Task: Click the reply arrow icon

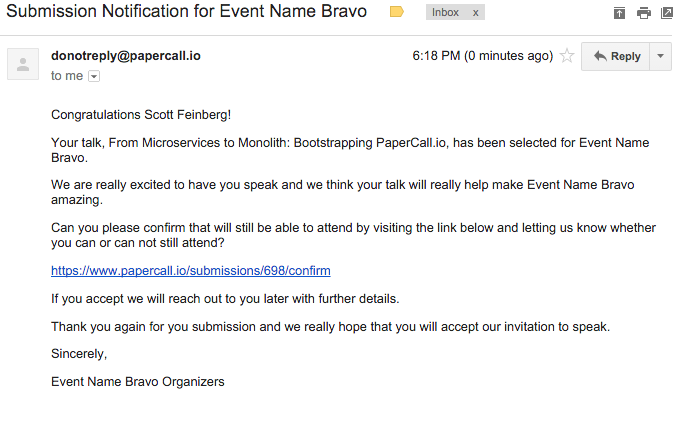Action: [x=600, y=56]
